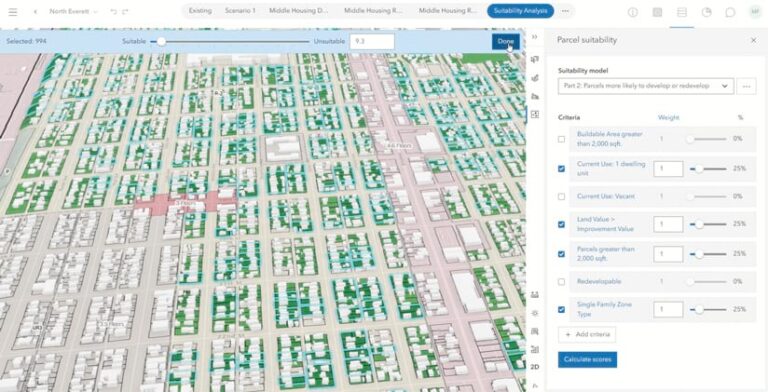
Task: Uncheck Parcels greater than 2,000 sqft
Action: [561, 254]
